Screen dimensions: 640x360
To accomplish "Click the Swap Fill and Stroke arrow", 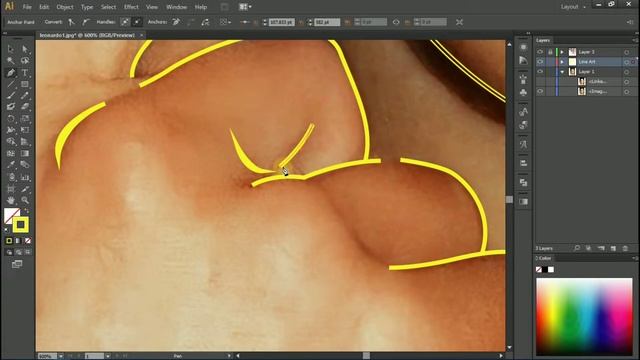I will click(26, 211).
